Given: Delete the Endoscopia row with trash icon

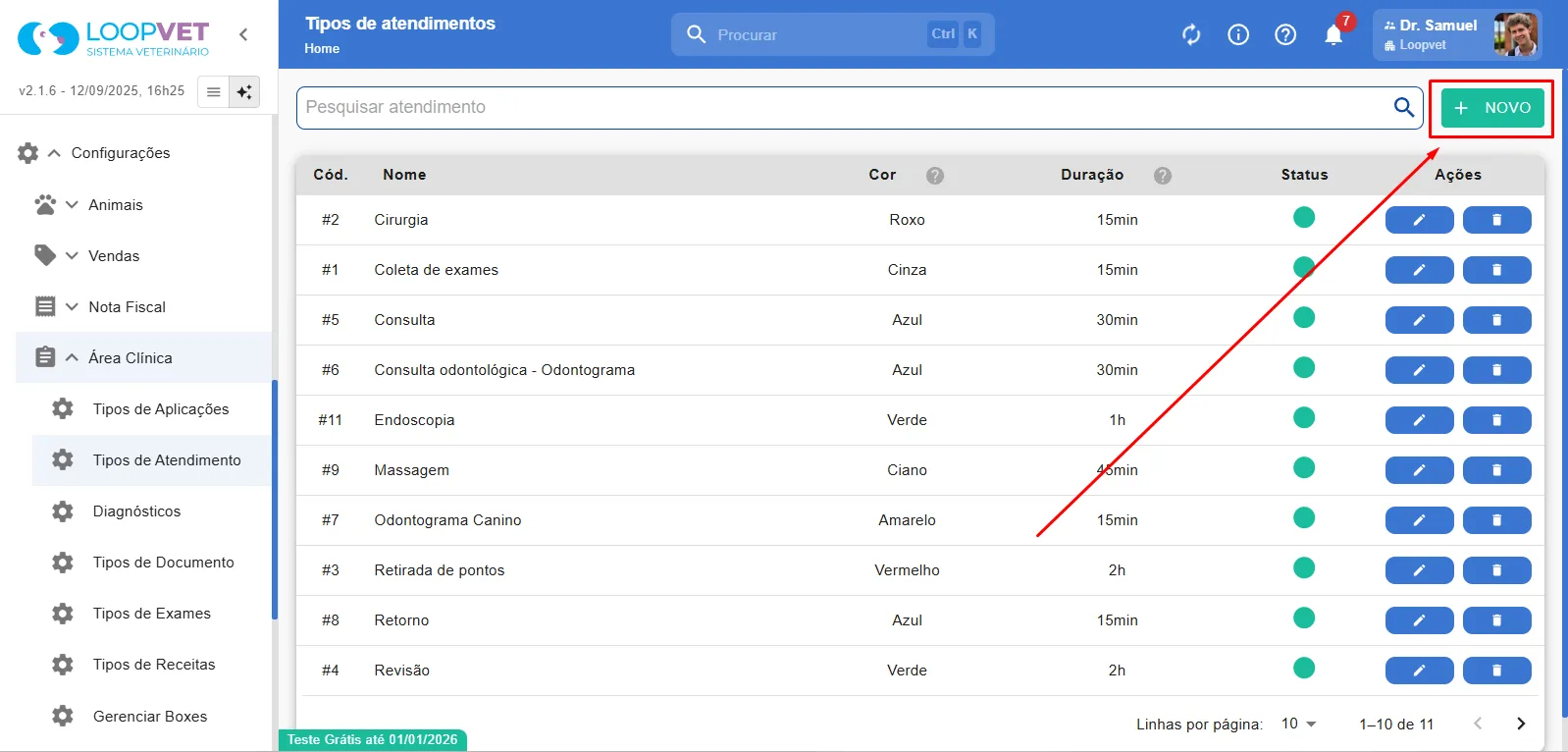Looking at the screenshot, I should point(1496,420).
